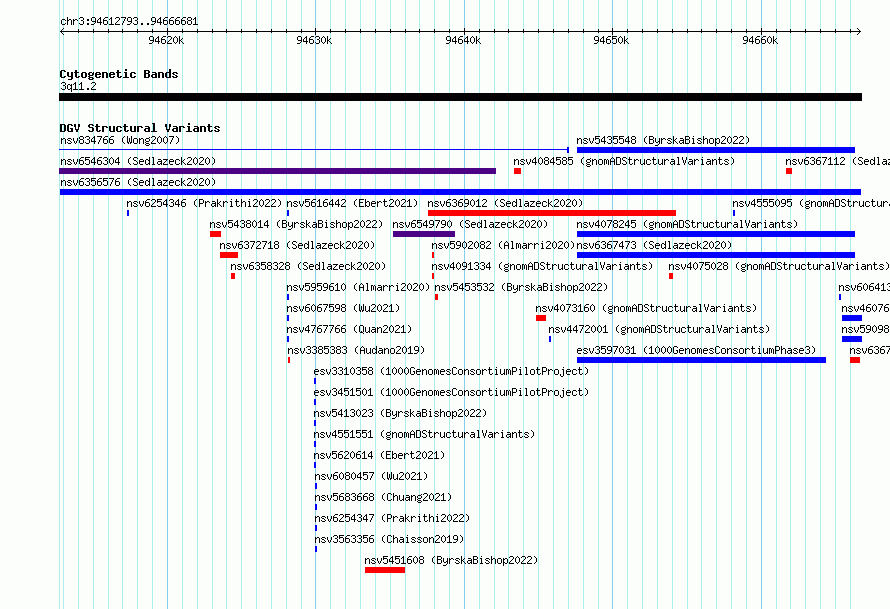Click nsv5616442 (Ebert2021) label
Image resolution: width=890 pixels, height=609 pixels.
tap(352, 203)
